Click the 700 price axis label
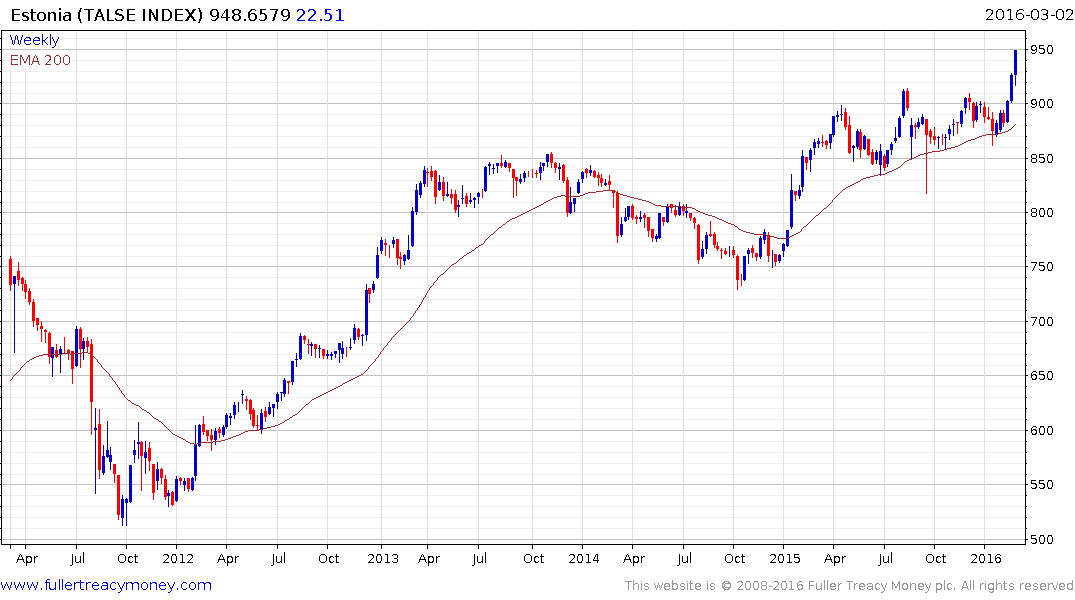 (1041, 322)
